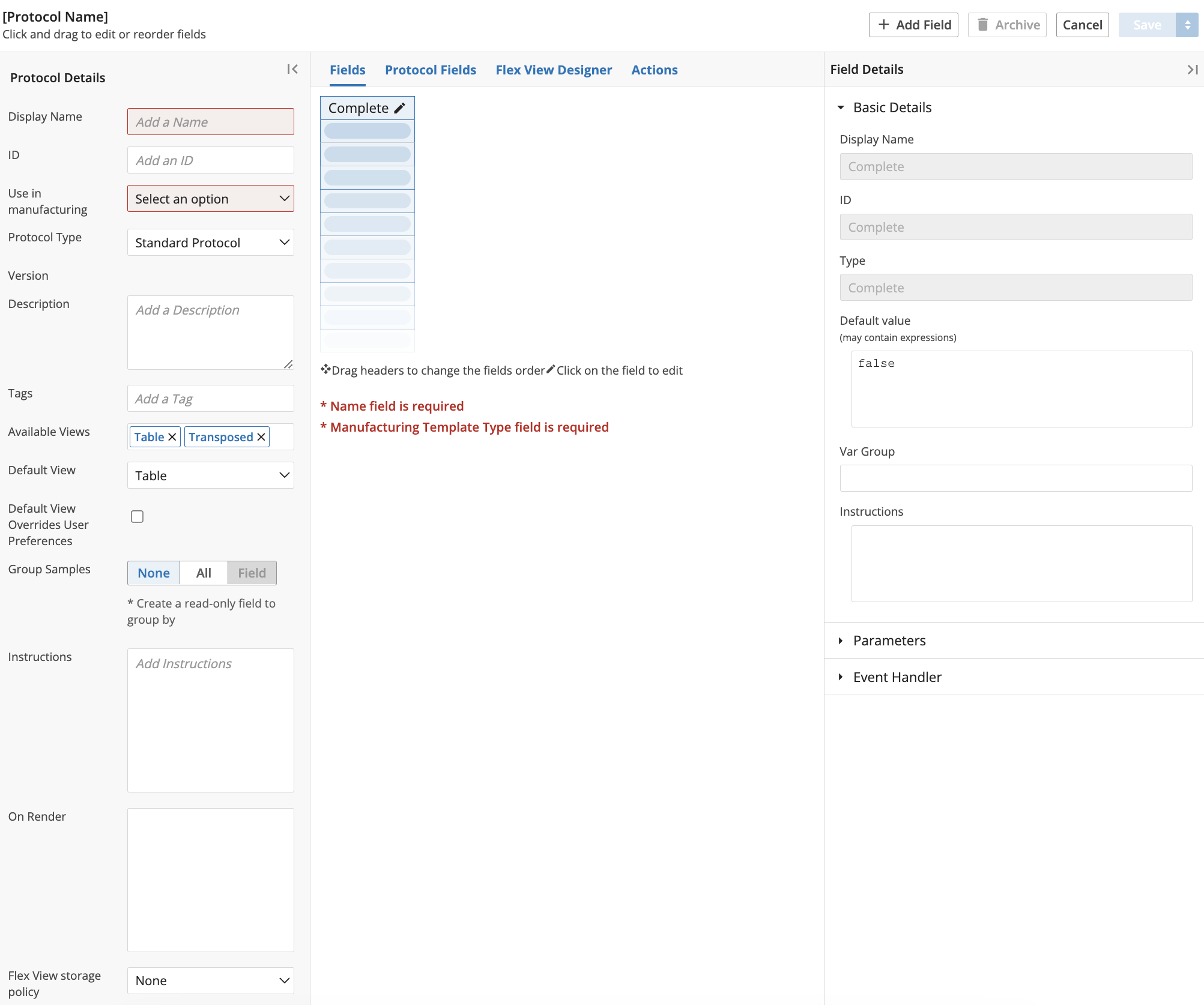Screen dimensions: 1204x1005
Task: Open the Flex View storage policy dropdown
Action: pos(210,979)
